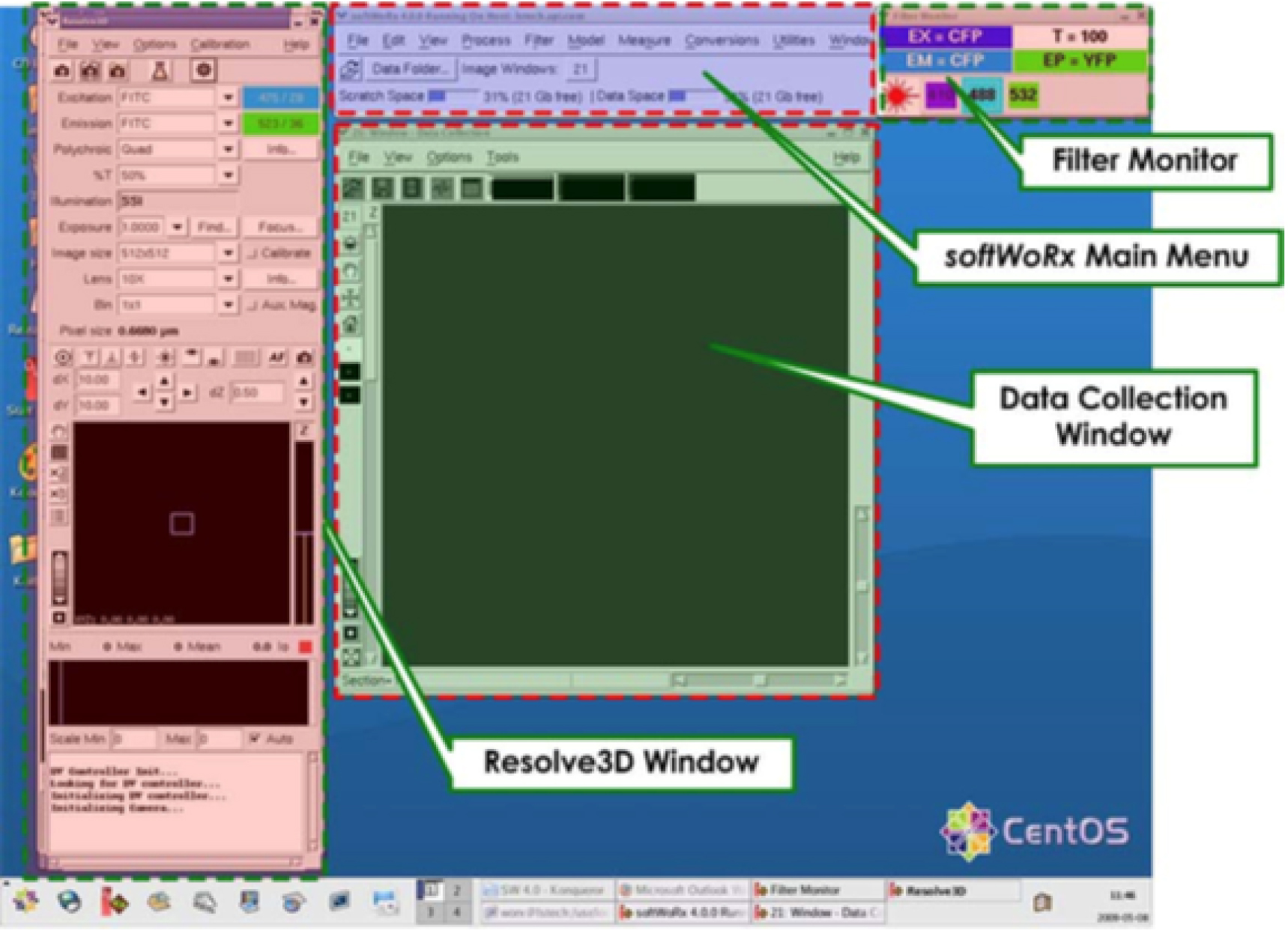Click the T icon in stage control row
Image resolution: width=1288 pixels, height=931 pixels.
tap(89, 357)
